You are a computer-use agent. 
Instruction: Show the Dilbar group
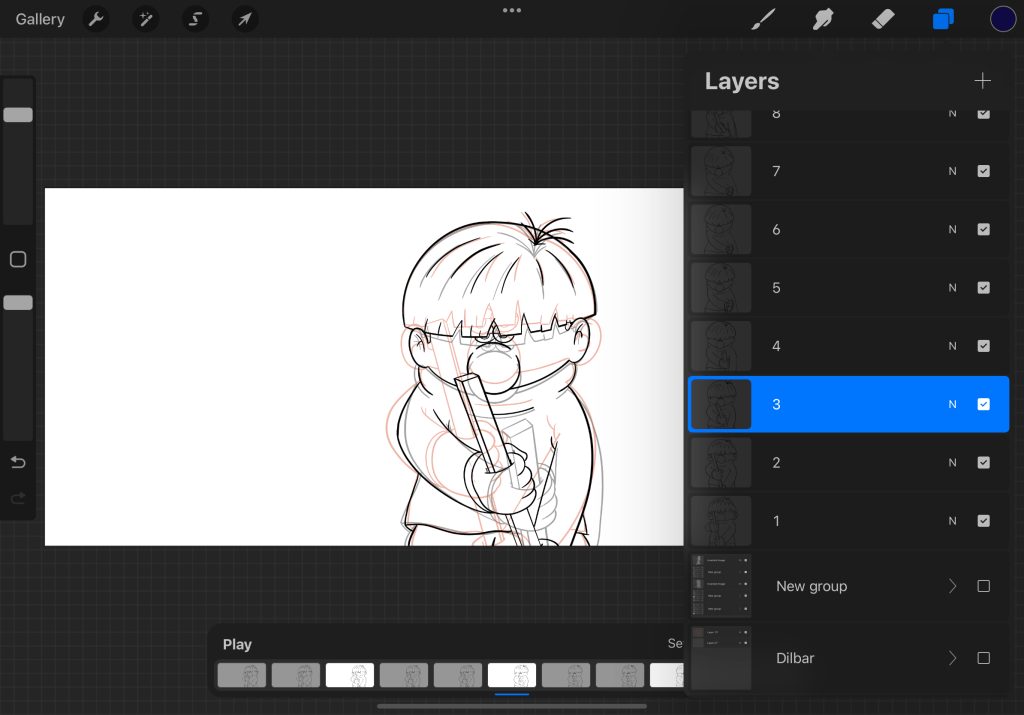[x=983, y=658]
